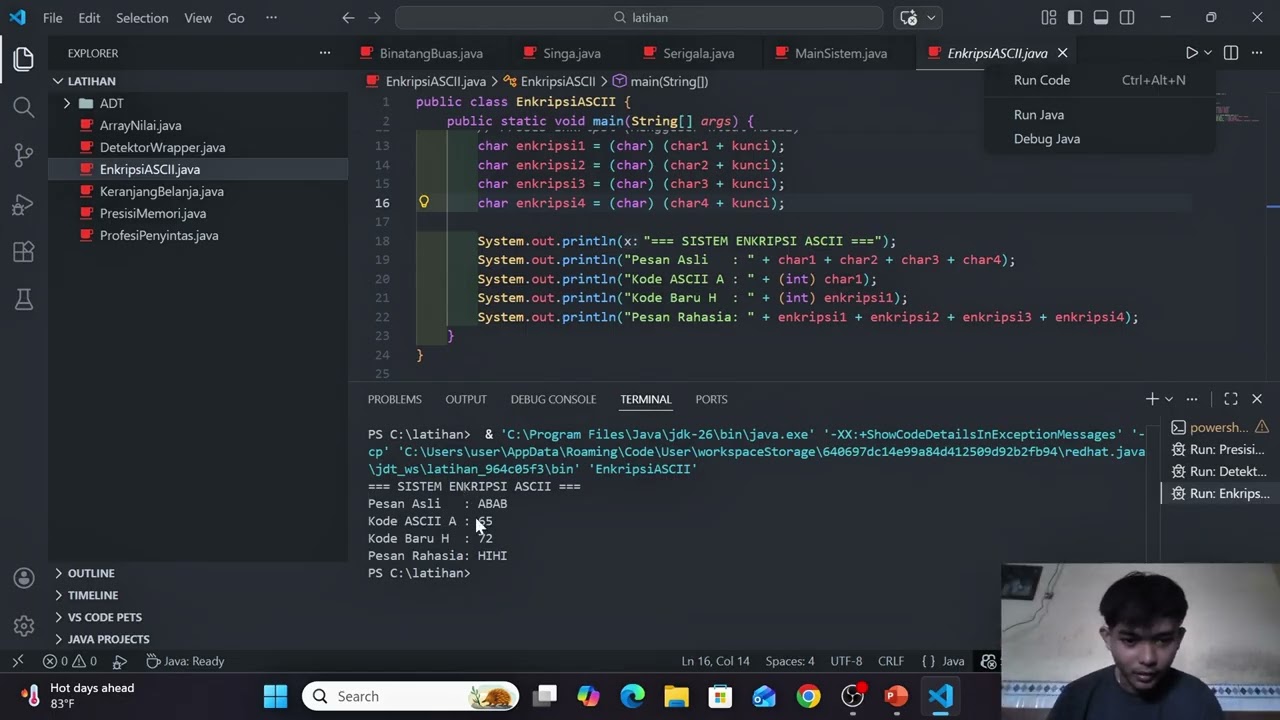Open the Explorer panel ellipsis actions
Image resolution: width=1280 pixels, height=720 pixels.
pos(325,53)
